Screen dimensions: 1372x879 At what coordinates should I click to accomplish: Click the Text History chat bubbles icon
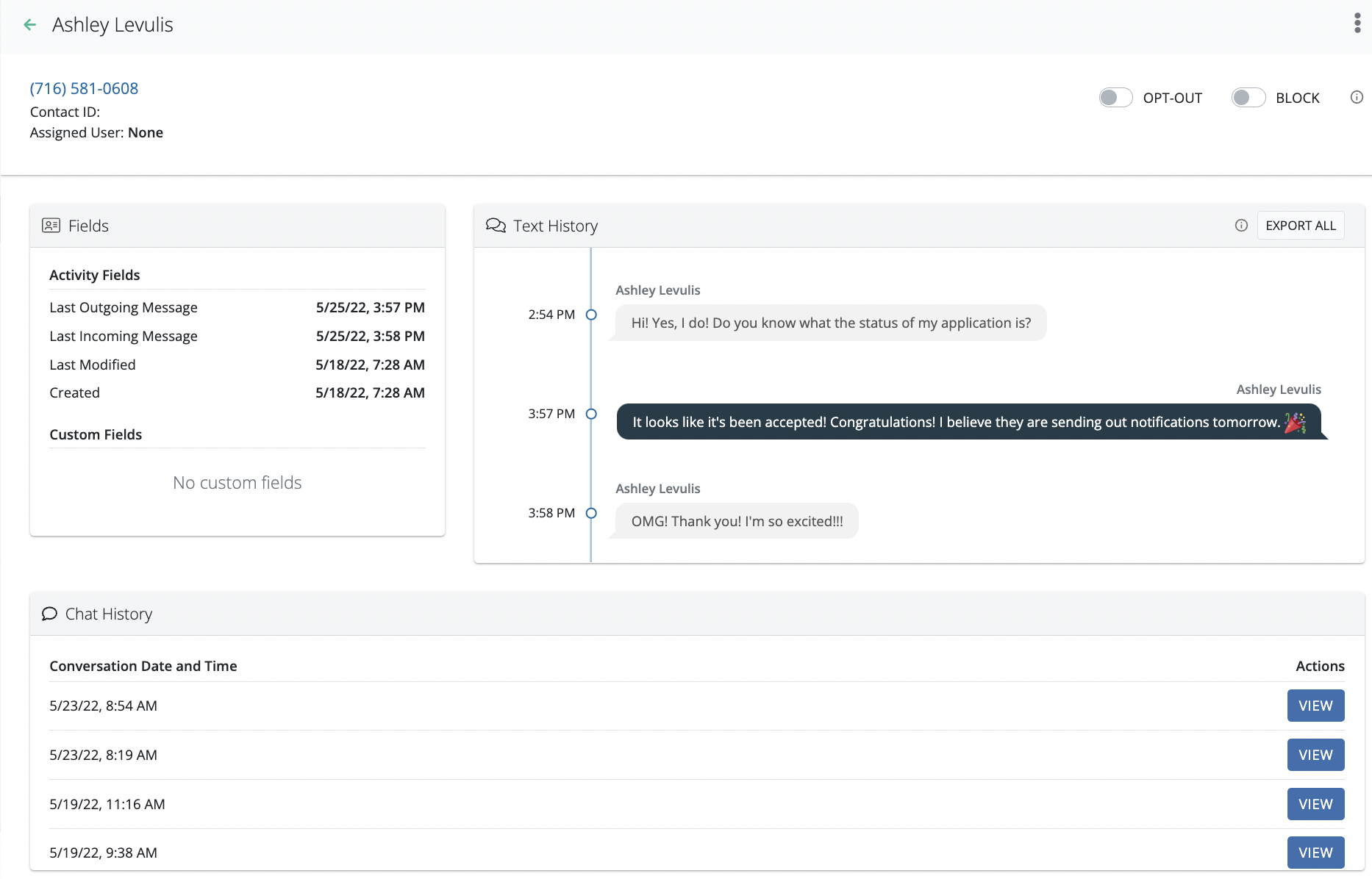(x=496, y=226)
